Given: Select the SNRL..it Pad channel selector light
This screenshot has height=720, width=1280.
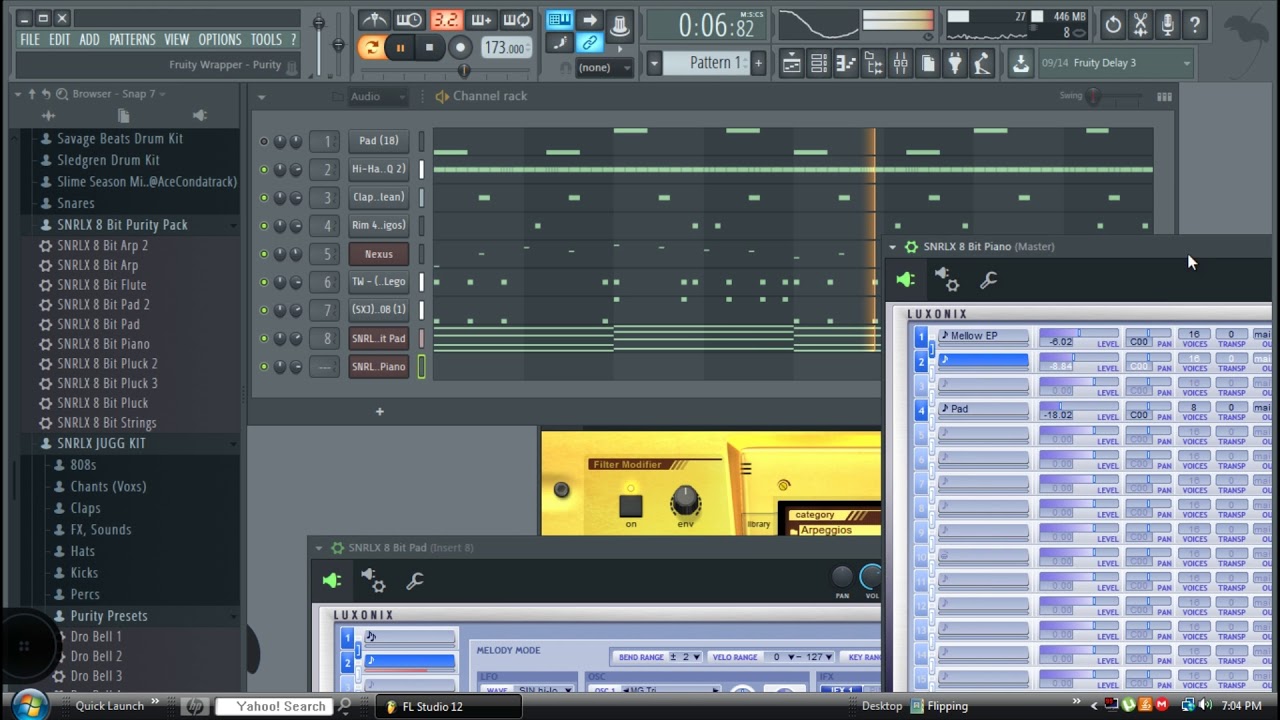Looking at the screenshot, I should click(421, 339).
